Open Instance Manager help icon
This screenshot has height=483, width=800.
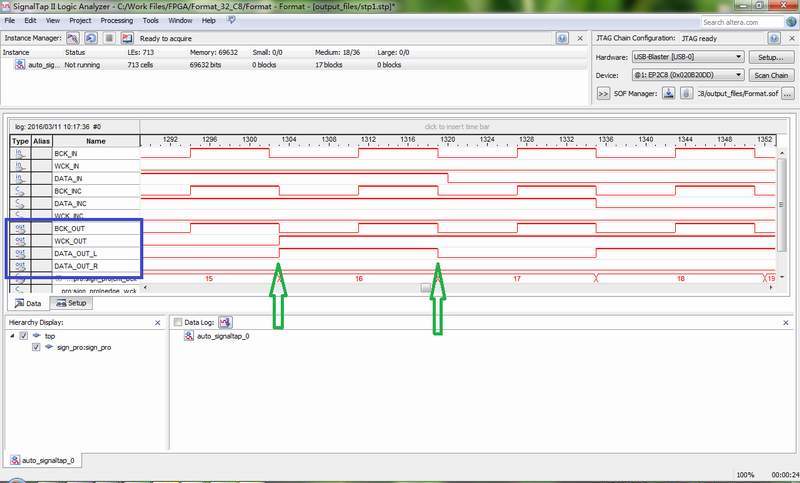562,38
